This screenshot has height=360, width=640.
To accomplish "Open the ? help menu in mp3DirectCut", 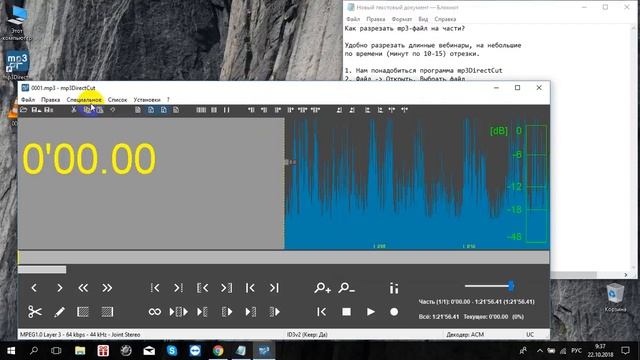I will (x=168, y=100).
